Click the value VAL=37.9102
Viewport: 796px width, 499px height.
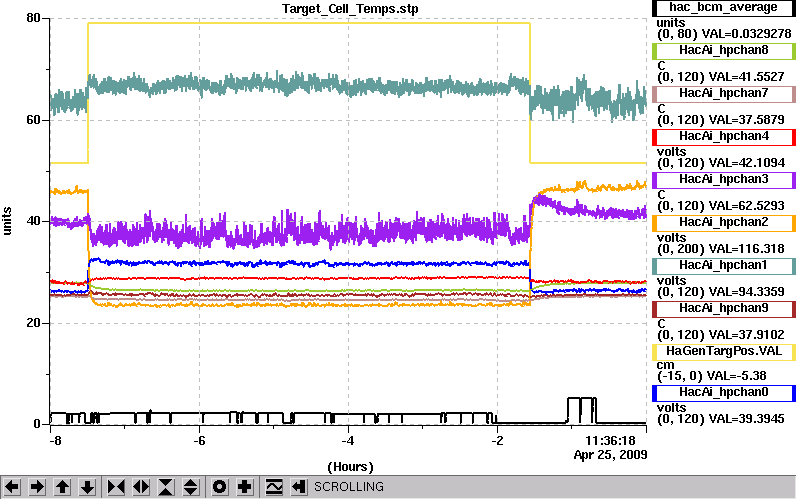click(x=746, y=335)
